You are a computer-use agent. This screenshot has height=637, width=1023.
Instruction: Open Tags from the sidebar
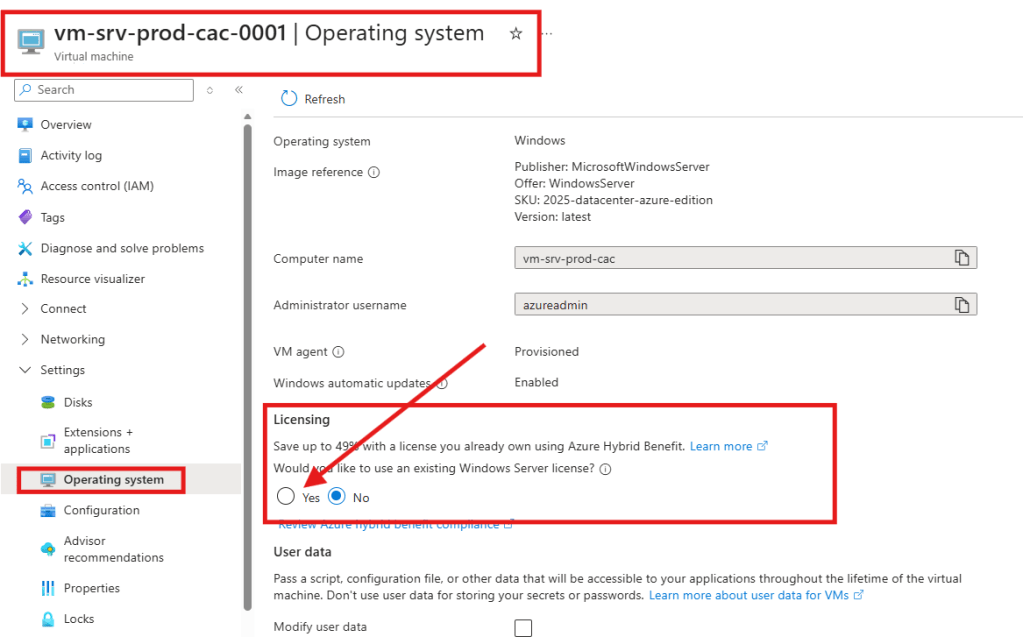click(52, 217)
